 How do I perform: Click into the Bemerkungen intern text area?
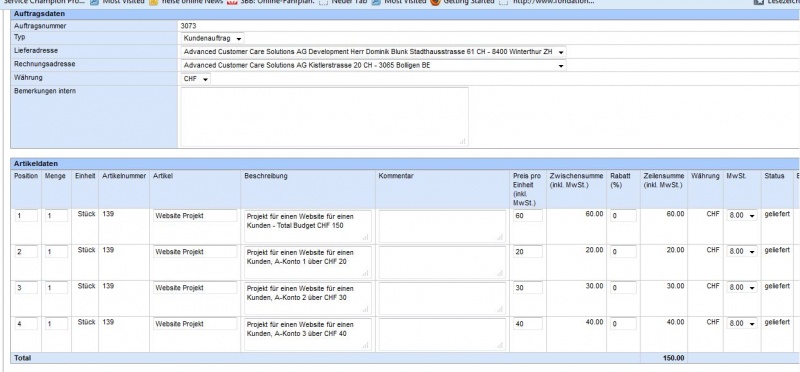(324, 117)
